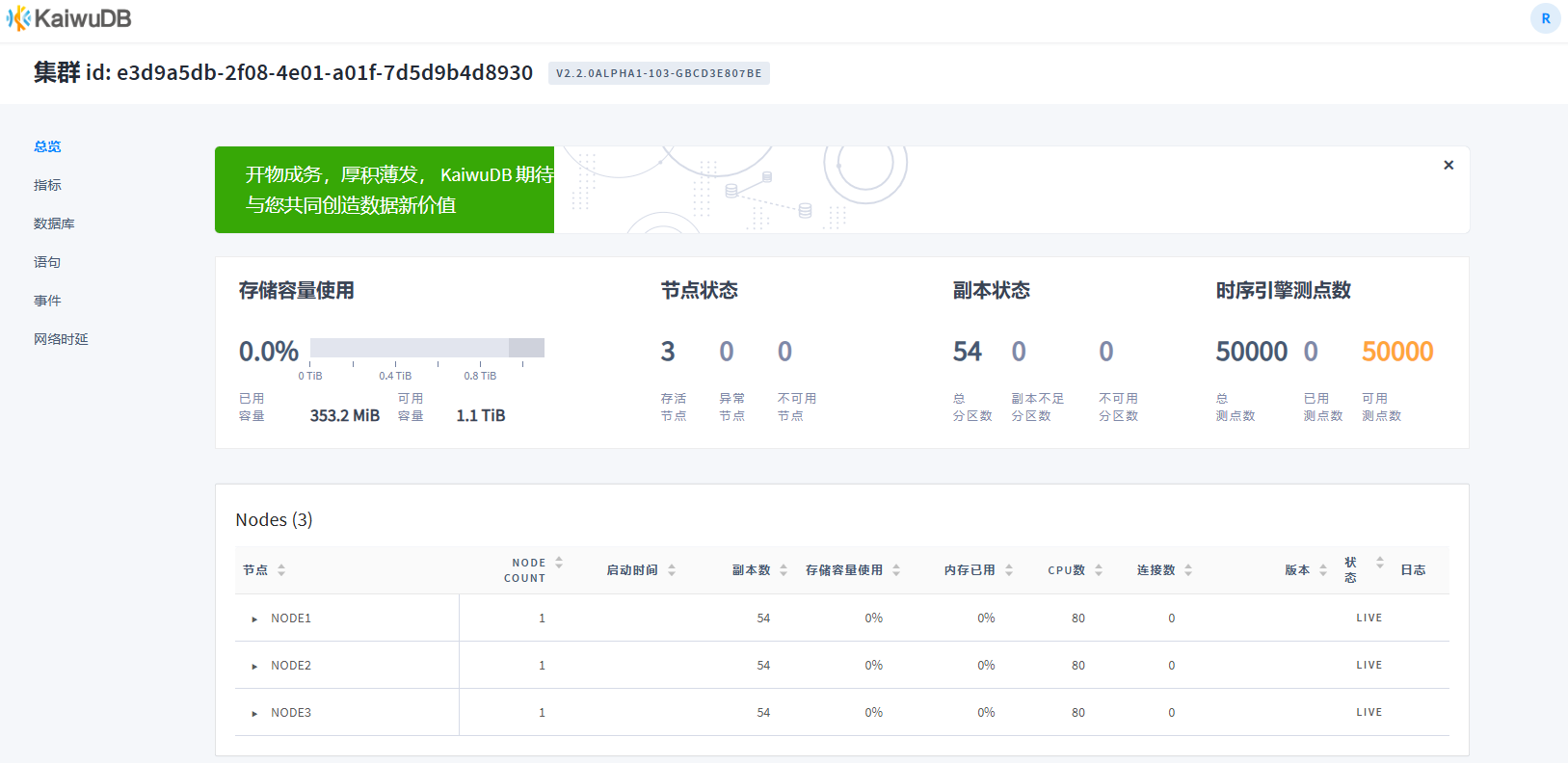Screen dimensions: 1568x763
Task: Click the 353.2 MiB used capacity value
Action: [345, 415]
